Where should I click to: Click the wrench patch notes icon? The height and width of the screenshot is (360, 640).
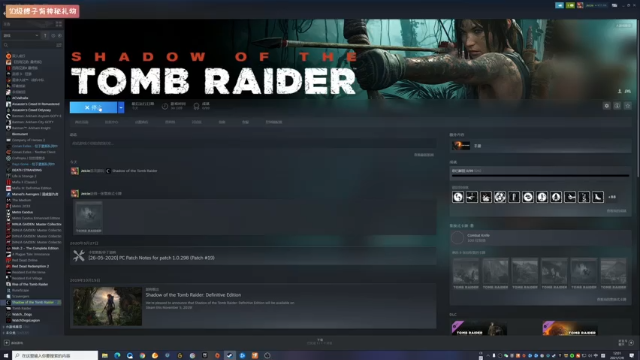click(x=79, y=256)
